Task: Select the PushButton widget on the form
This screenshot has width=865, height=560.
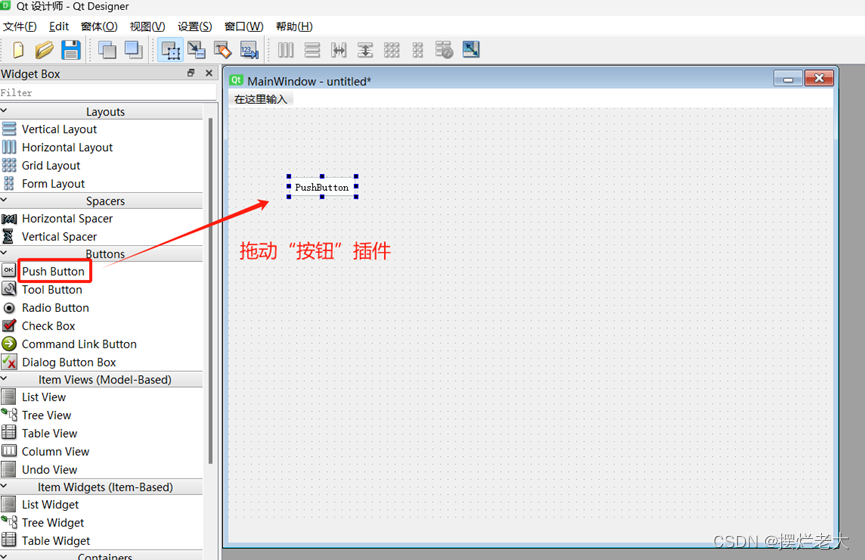Action: click(322, 187)
